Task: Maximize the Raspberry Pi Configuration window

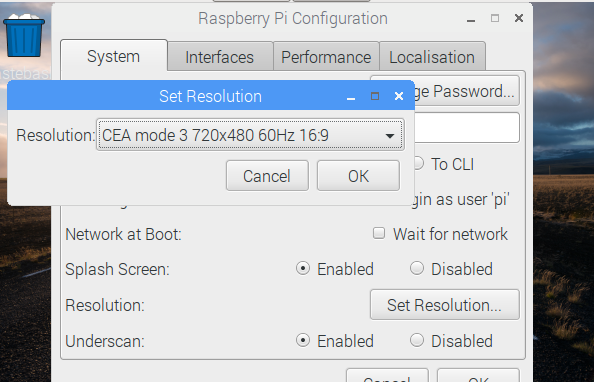Action: pos(495,18)
